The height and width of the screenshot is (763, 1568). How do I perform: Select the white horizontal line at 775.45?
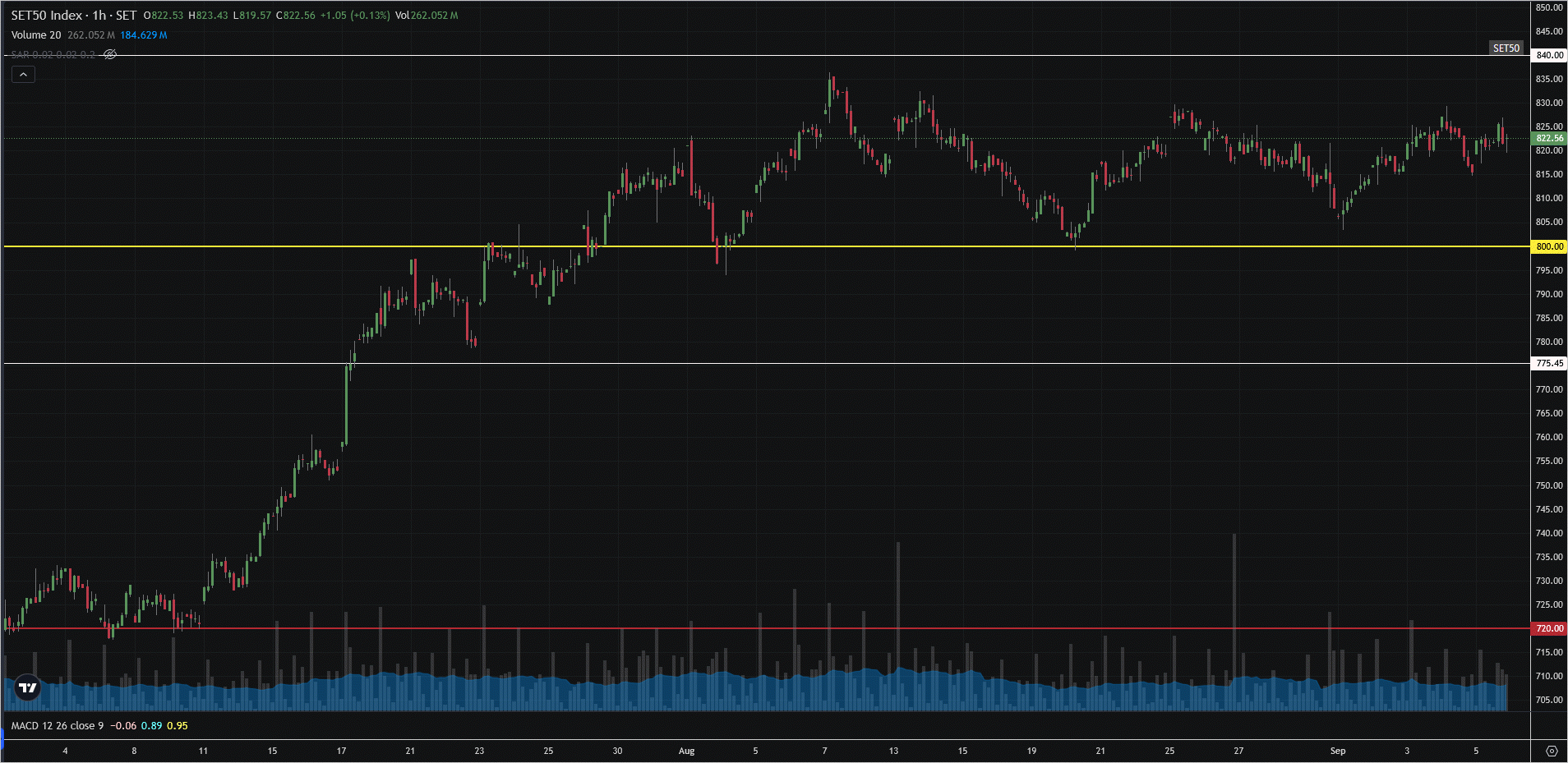822,363
